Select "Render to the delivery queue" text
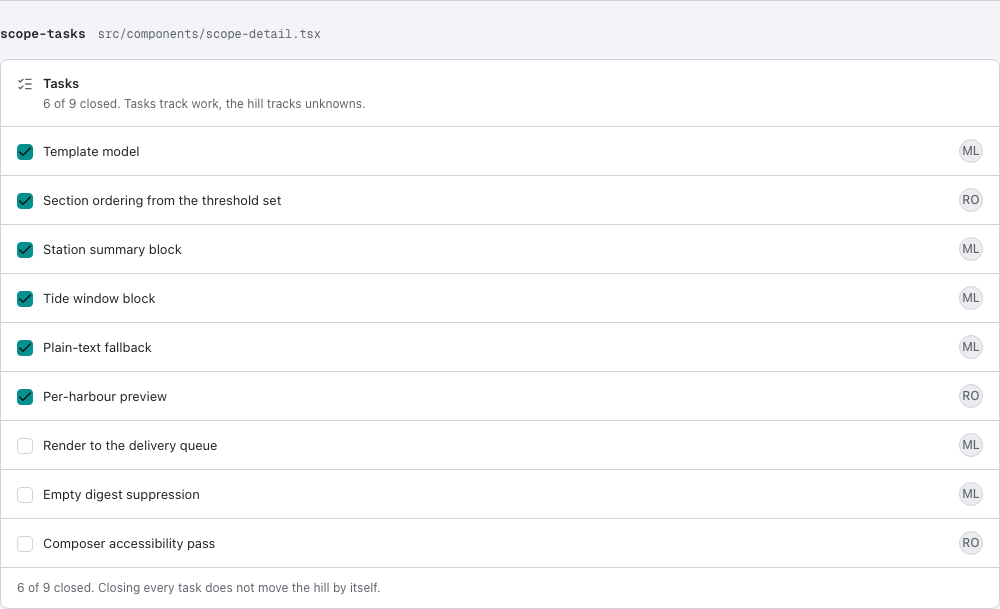This screenshot has height=609, width=1000. (x=130, y=446)
